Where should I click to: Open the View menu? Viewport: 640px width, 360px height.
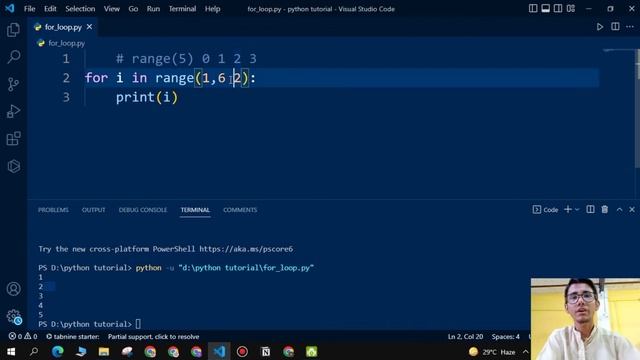[x=111, y=9]
